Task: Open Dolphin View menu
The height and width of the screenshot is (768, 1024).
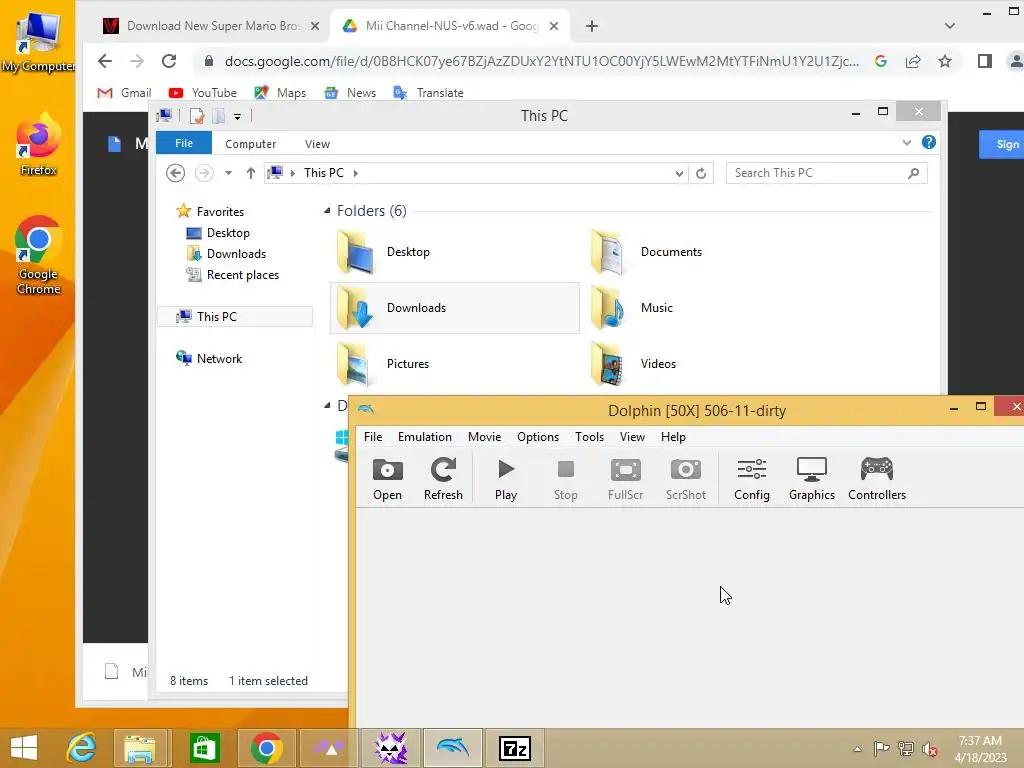Action: 632,437
